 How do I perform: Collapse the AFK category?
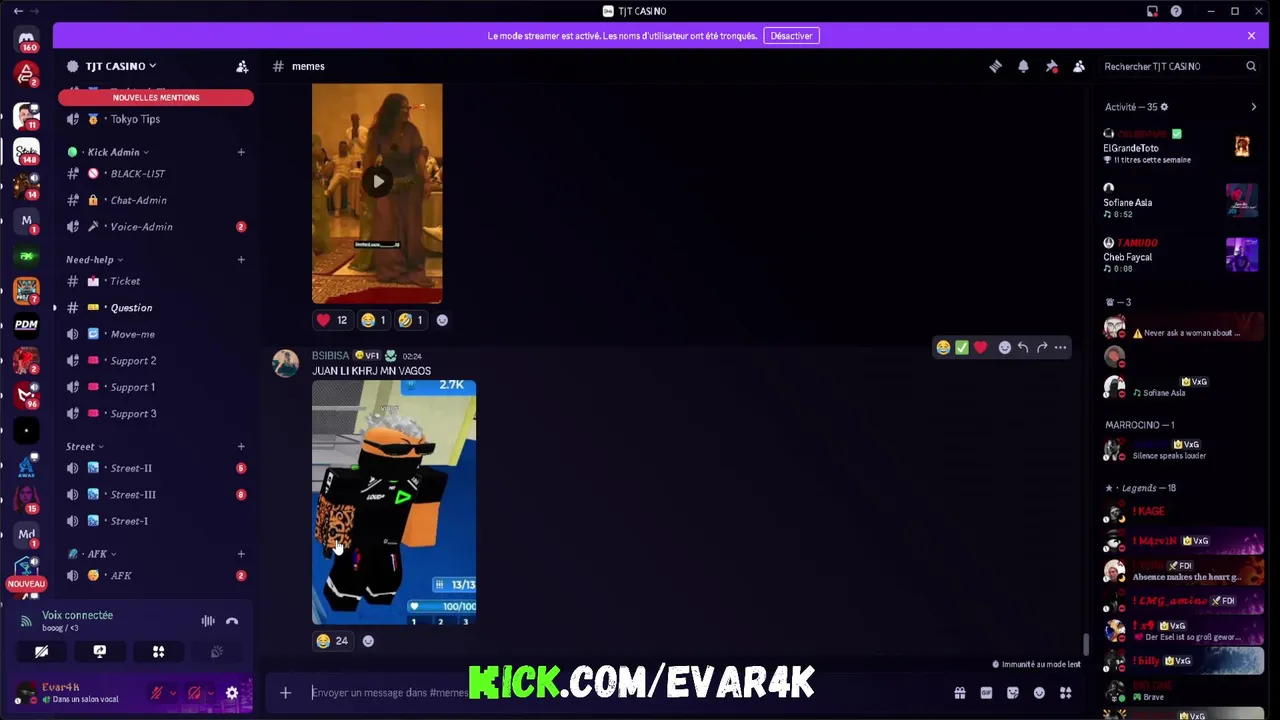[92, 553]
